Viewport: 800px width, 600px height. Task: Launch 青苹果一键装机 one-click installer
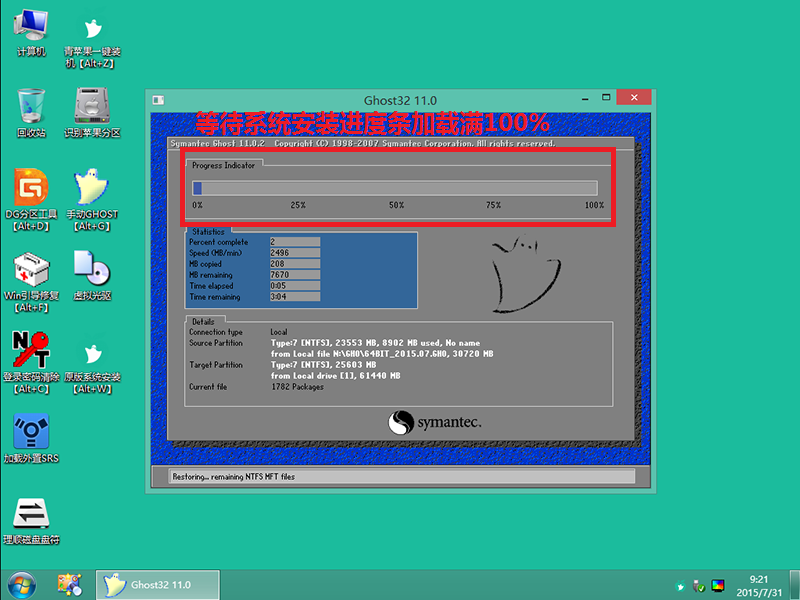coord(92,30)
